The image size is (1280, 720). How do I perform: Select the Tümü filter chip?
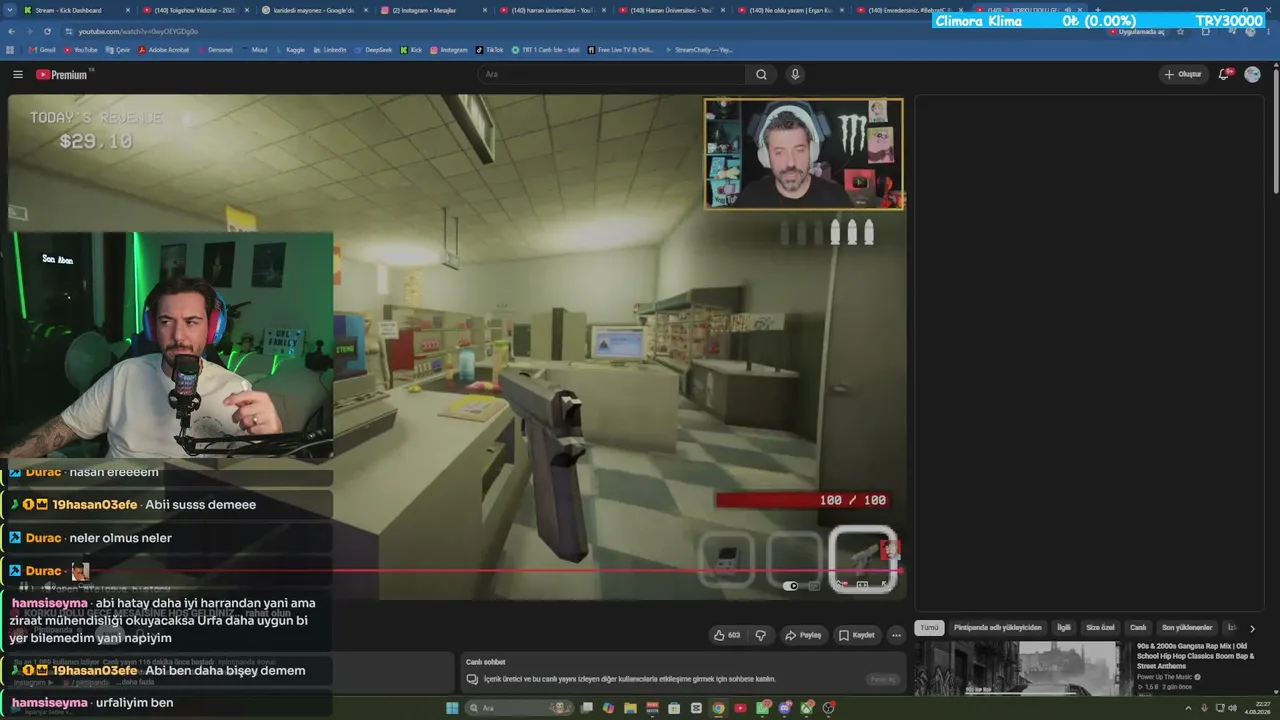(929, 628)
